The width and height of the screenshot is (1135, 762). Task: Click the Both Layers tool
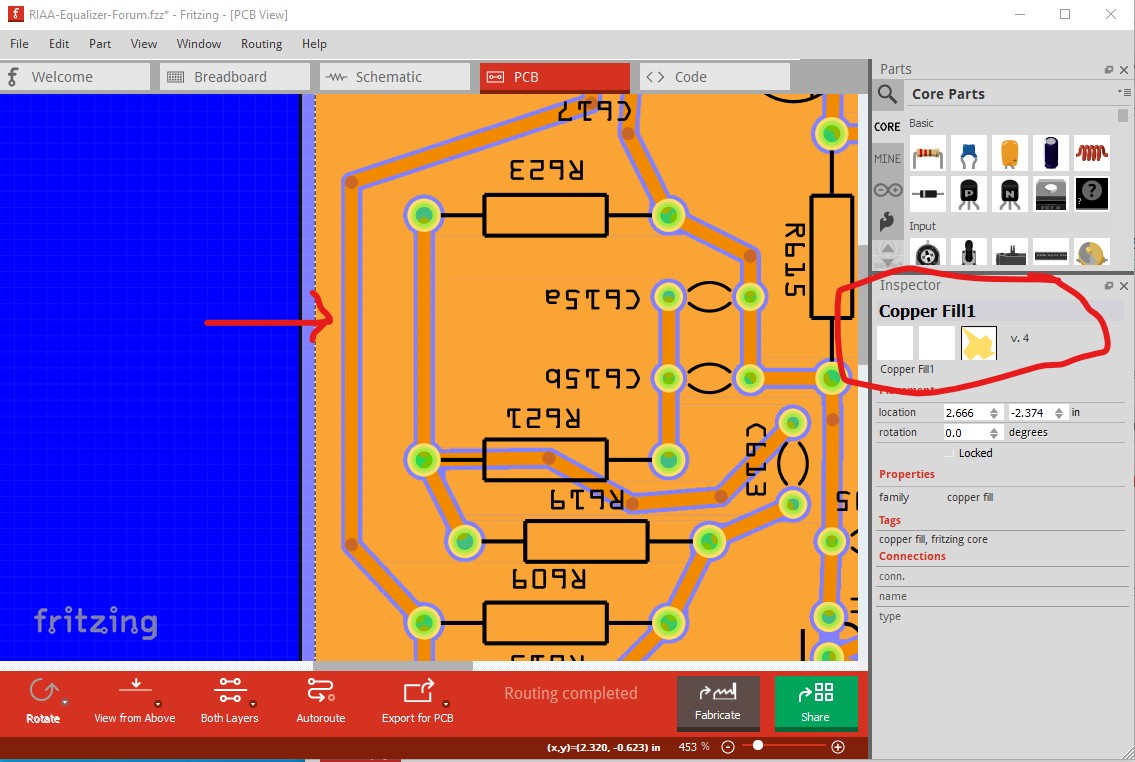click(229, 700)
